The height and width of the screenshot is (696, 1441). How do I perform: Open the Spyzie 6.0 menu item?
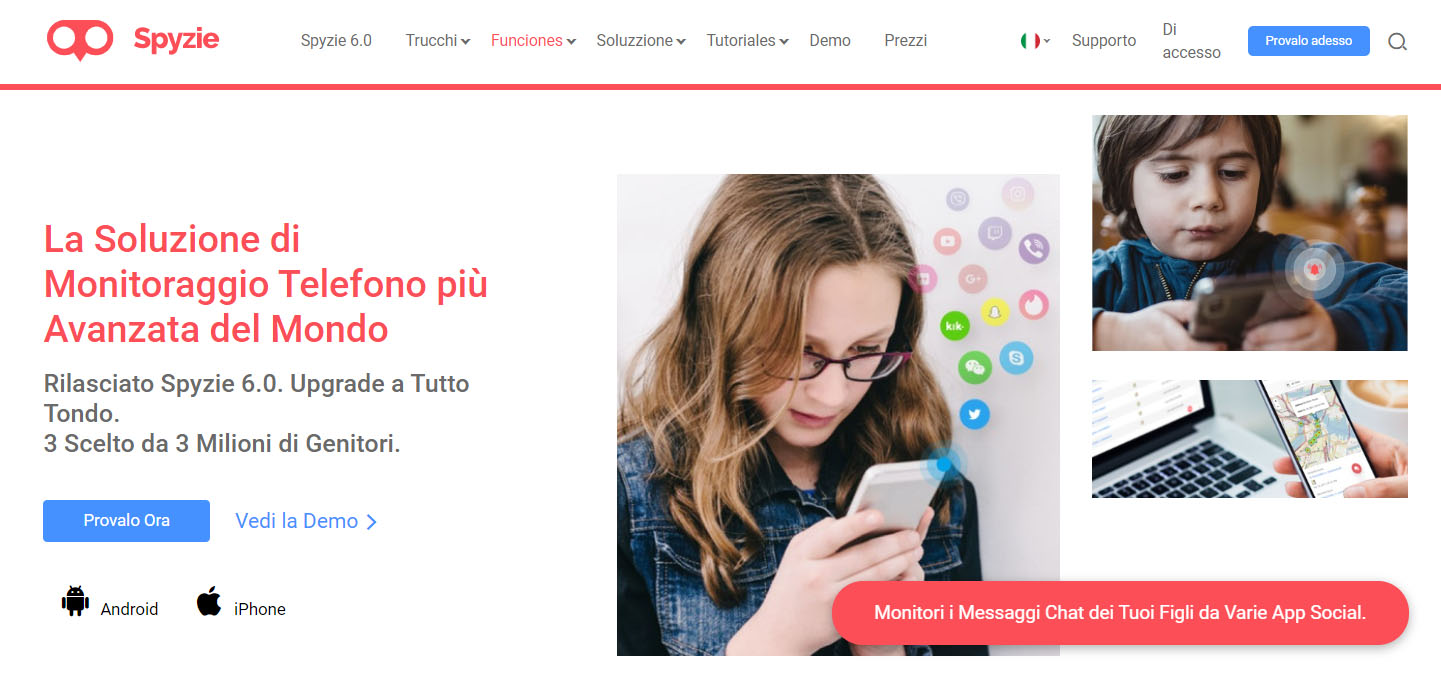tap(336, 41)
